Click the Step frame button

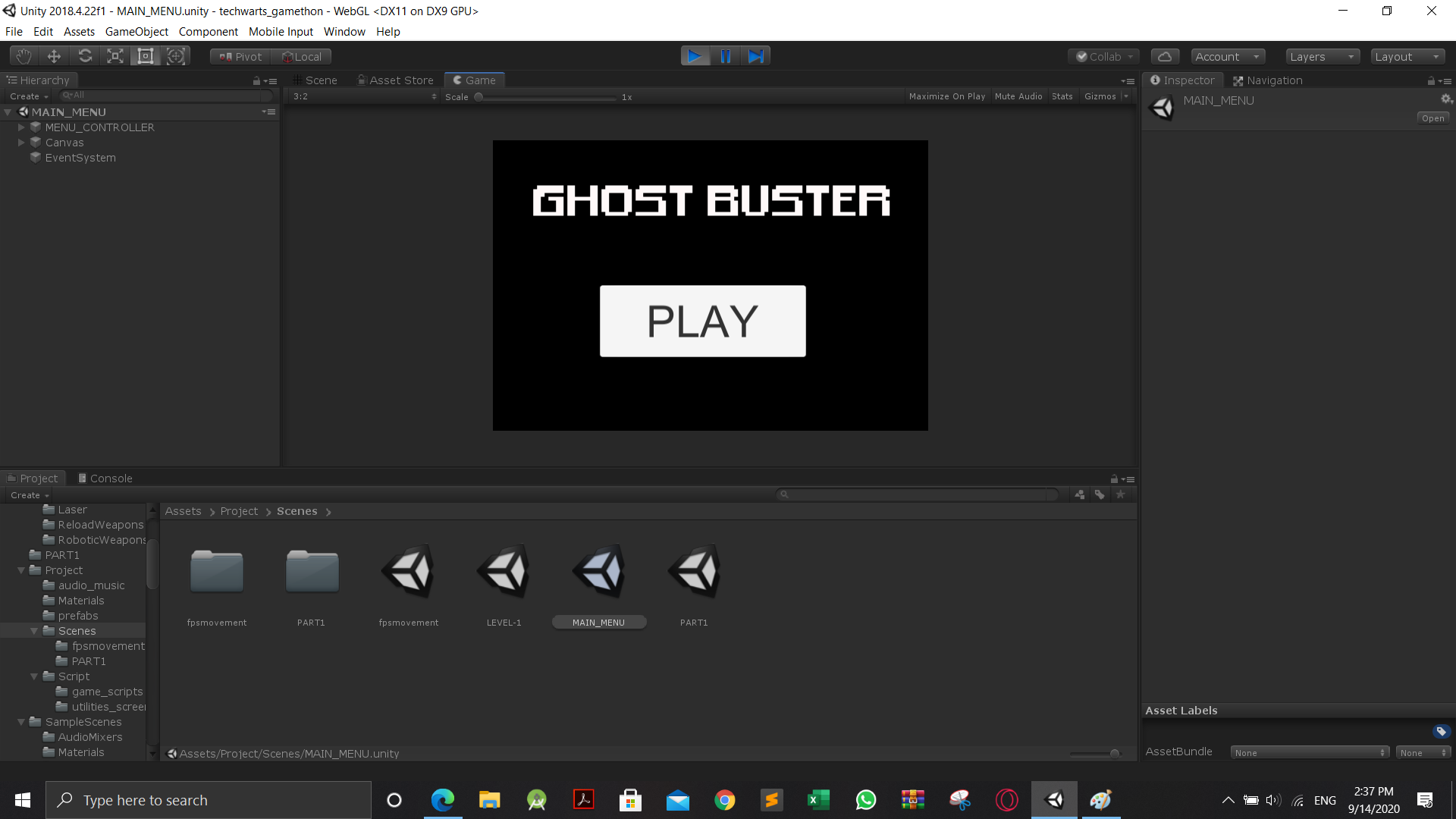pos(755,56)
